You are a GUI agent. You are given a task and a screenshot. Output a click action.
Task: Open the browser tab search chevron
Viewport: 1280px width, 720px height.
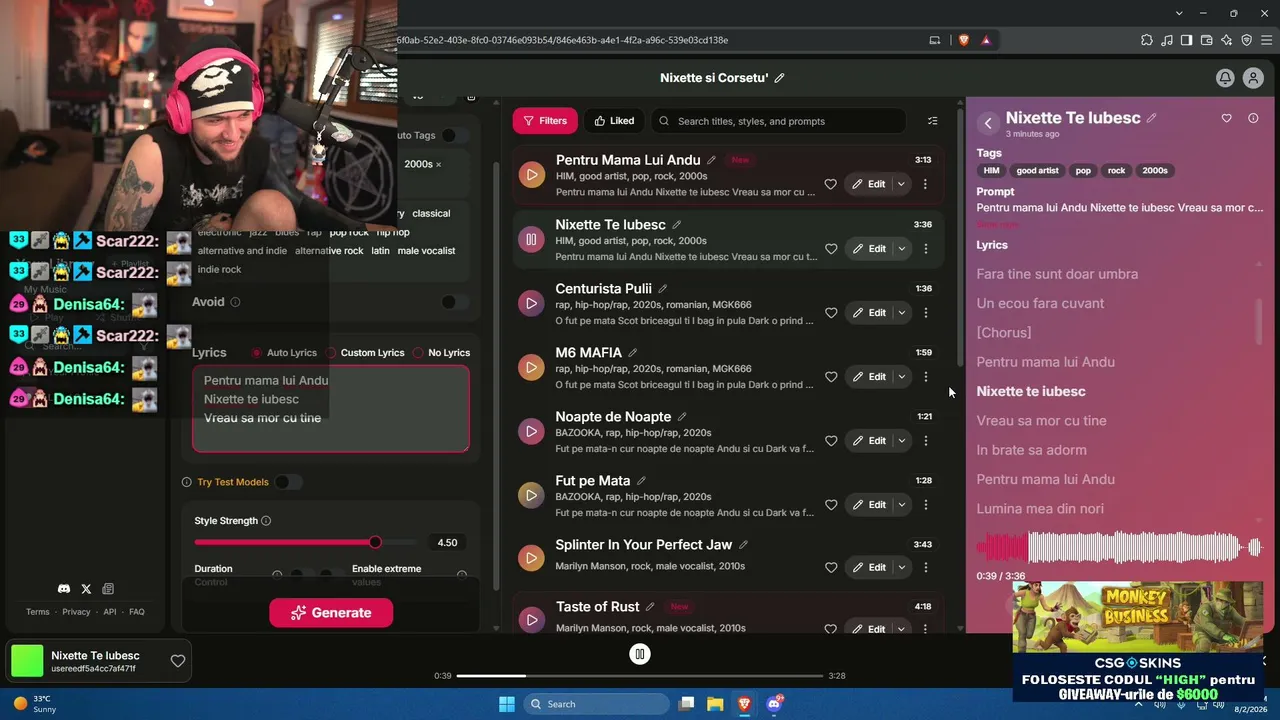[1180, 13]
